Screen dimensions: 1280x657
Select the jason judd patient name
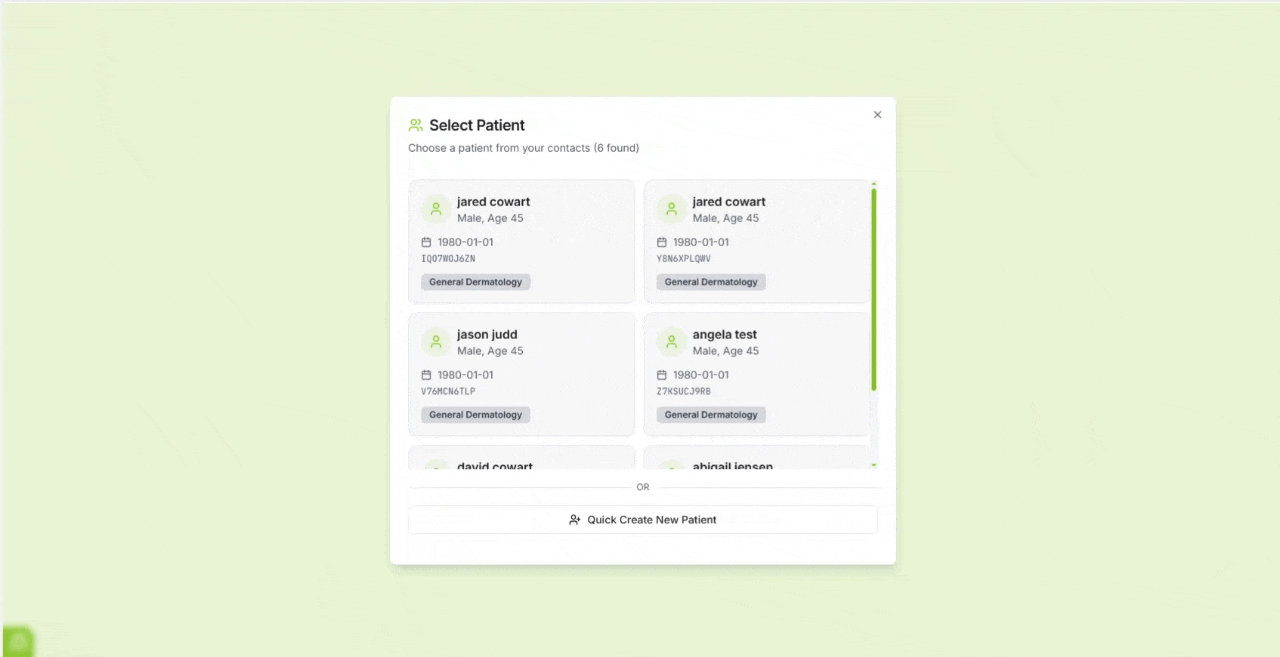pyautogui.click(x=487, y=334)
